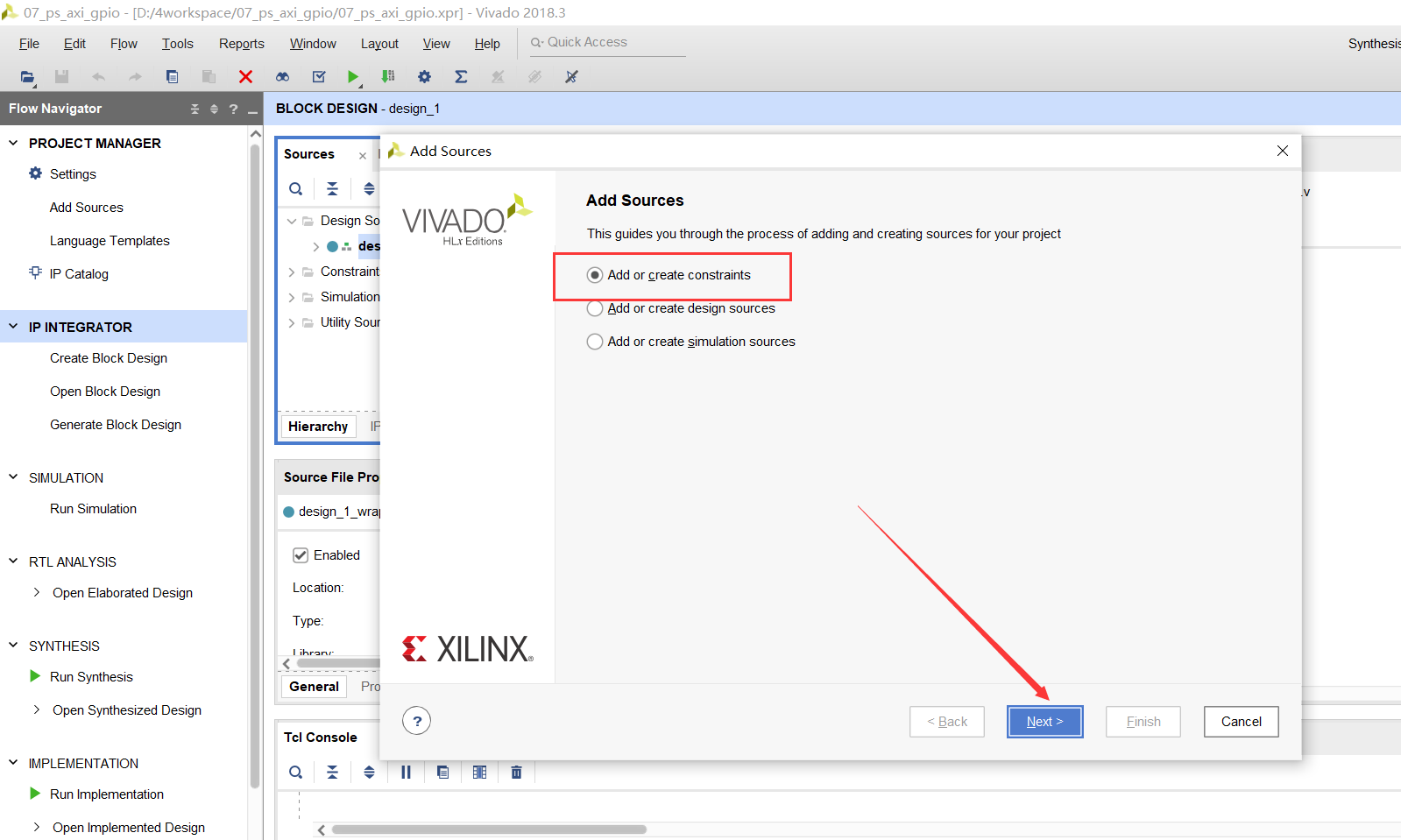Click the Next button

(1044, 722)
